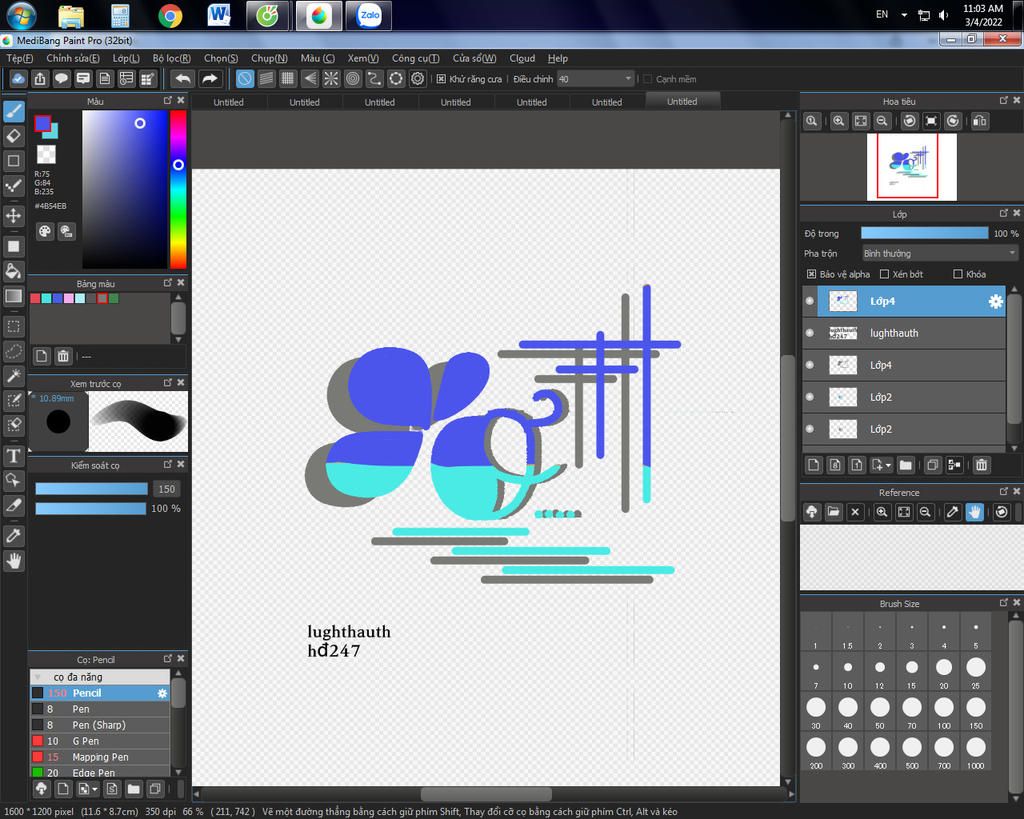This screenshot has height=819, width=1024.
Task: Pick the pink swatch in Bảng màu
Action: click(69, 298)
